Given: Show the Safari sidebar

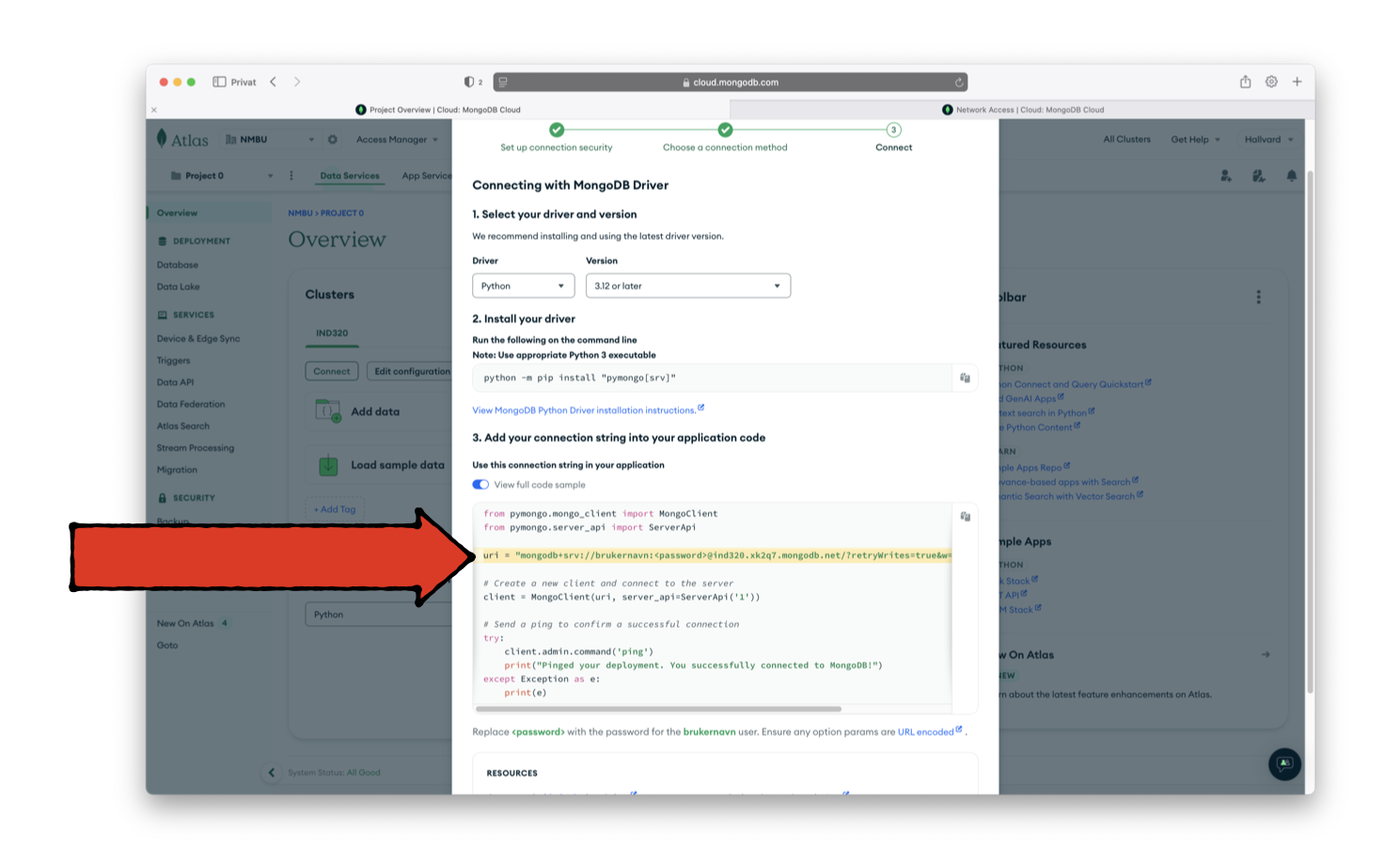Looking at the screenshot, I should [219, 82].
